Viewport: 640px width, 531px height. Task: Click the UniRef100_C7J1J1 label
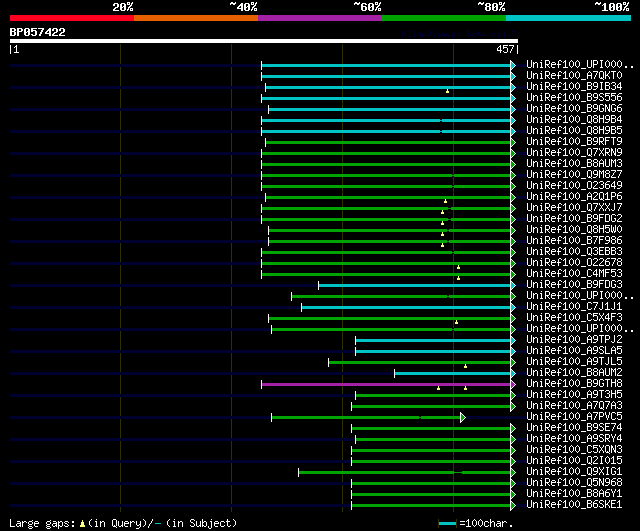tap(574, 307)
